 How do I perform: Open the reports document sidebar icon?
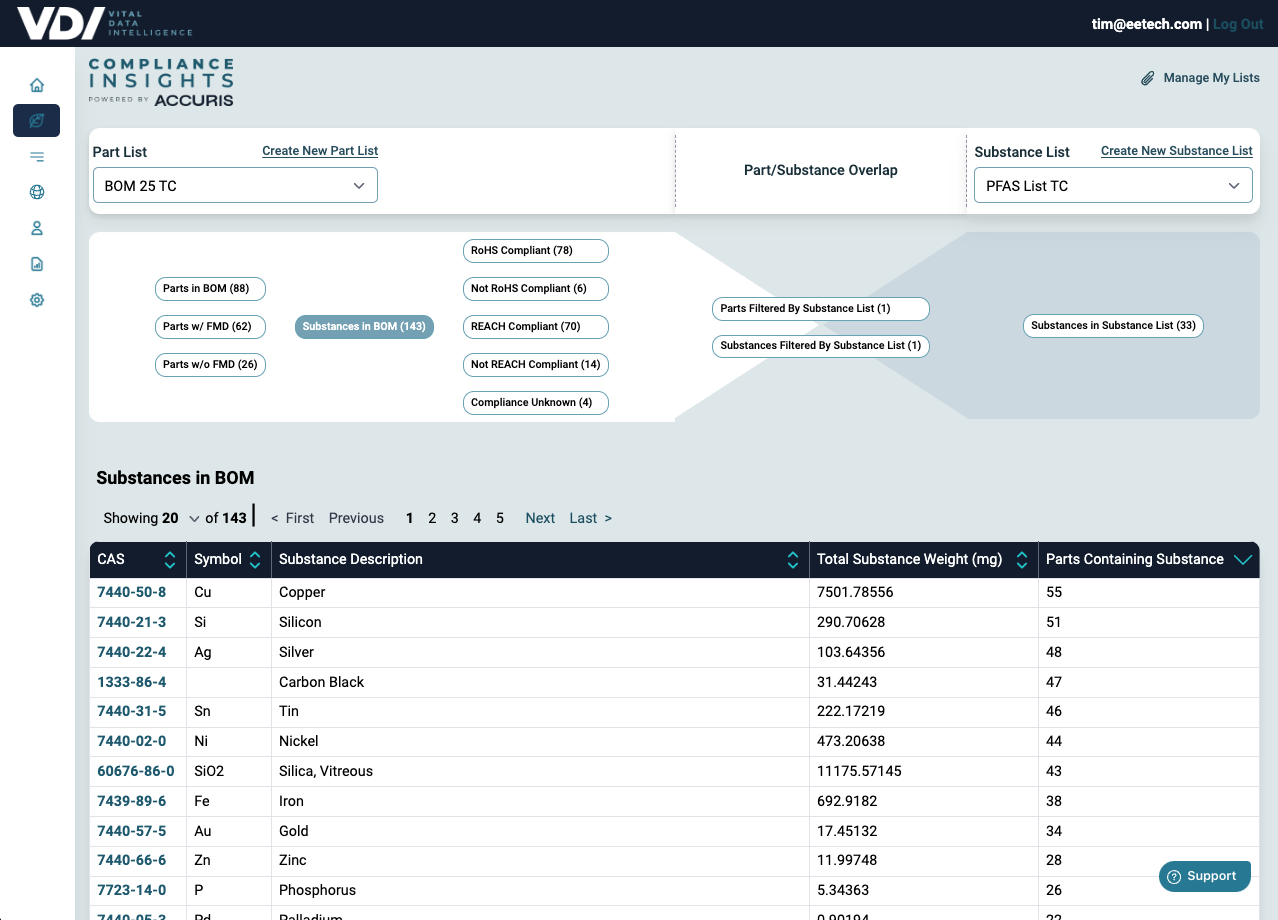pos(37,264)
